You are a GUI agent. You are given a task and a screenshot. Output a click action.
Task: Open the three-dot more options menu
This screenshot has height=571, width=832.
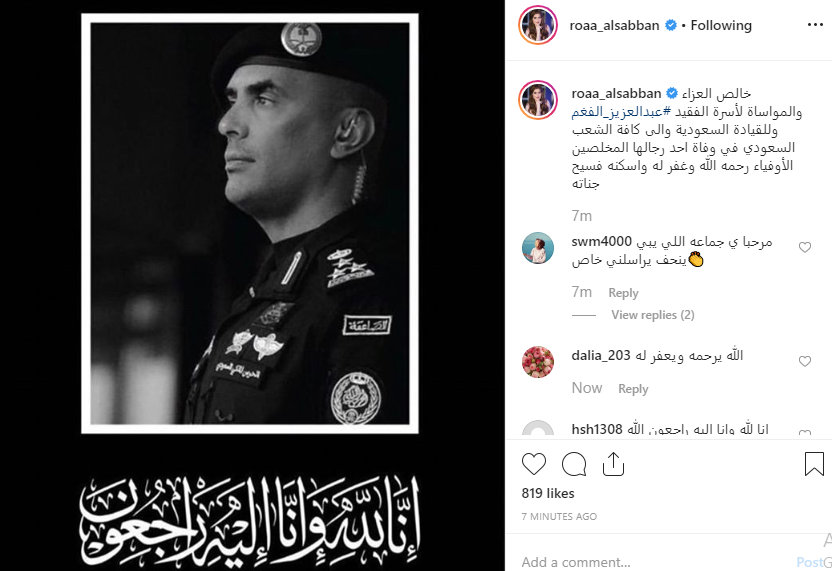[x=815, y=25]
